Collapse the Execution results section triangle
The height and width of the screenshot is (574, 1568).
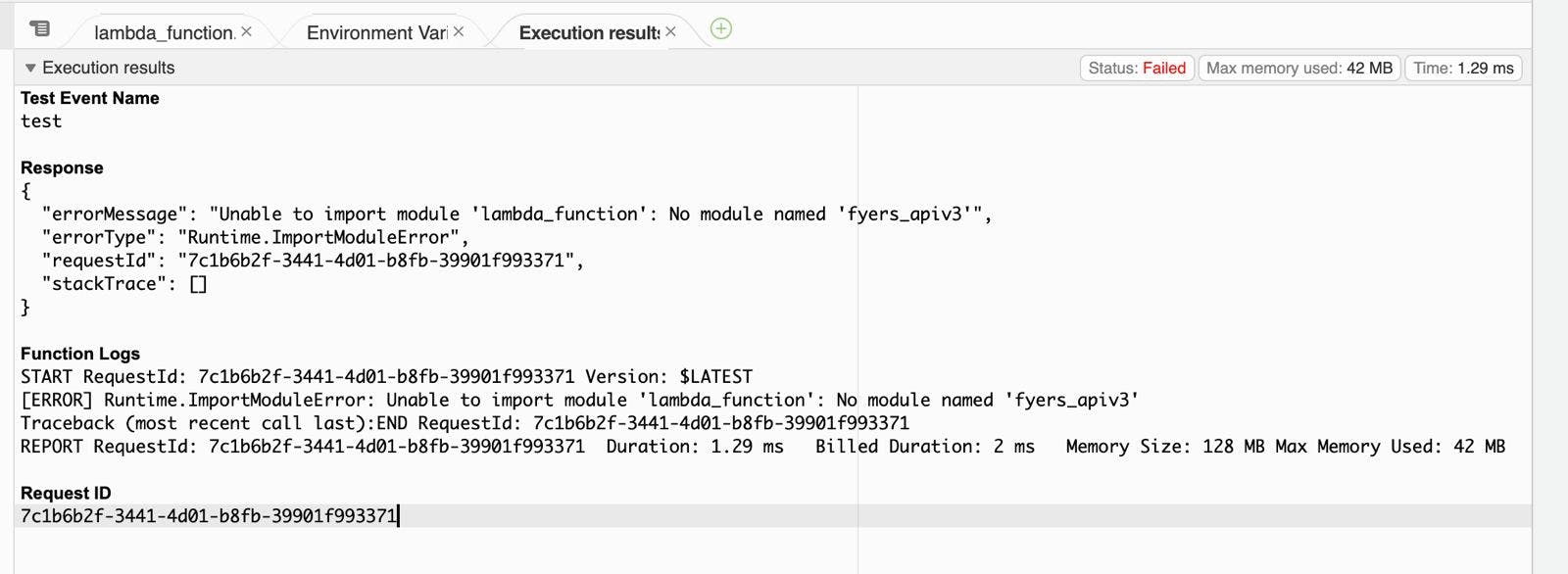pos(30,69)
